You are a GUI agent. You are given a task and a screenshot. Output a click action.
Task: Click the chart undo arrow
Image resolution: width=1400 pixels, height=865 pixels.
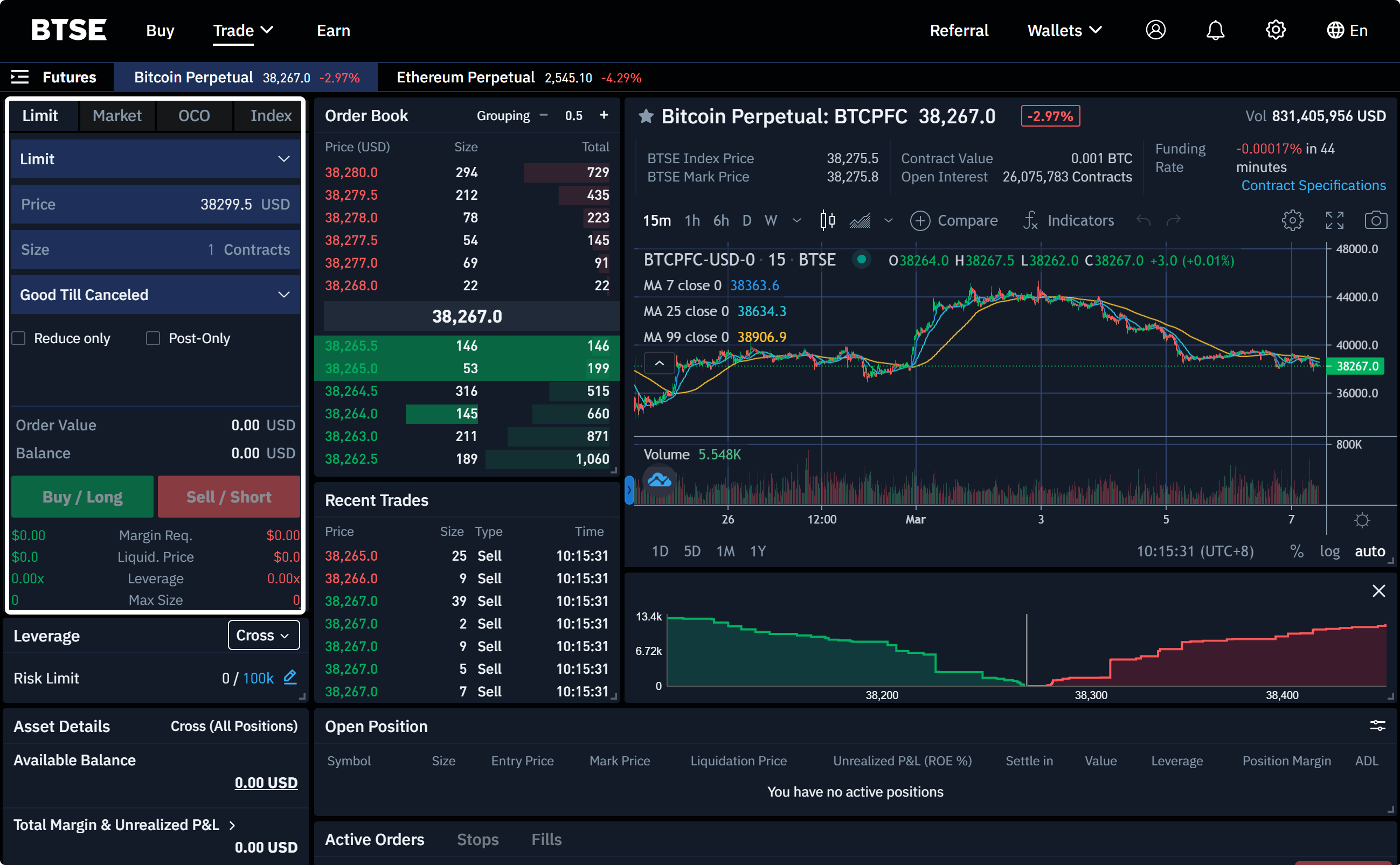tap(1143, 220)
